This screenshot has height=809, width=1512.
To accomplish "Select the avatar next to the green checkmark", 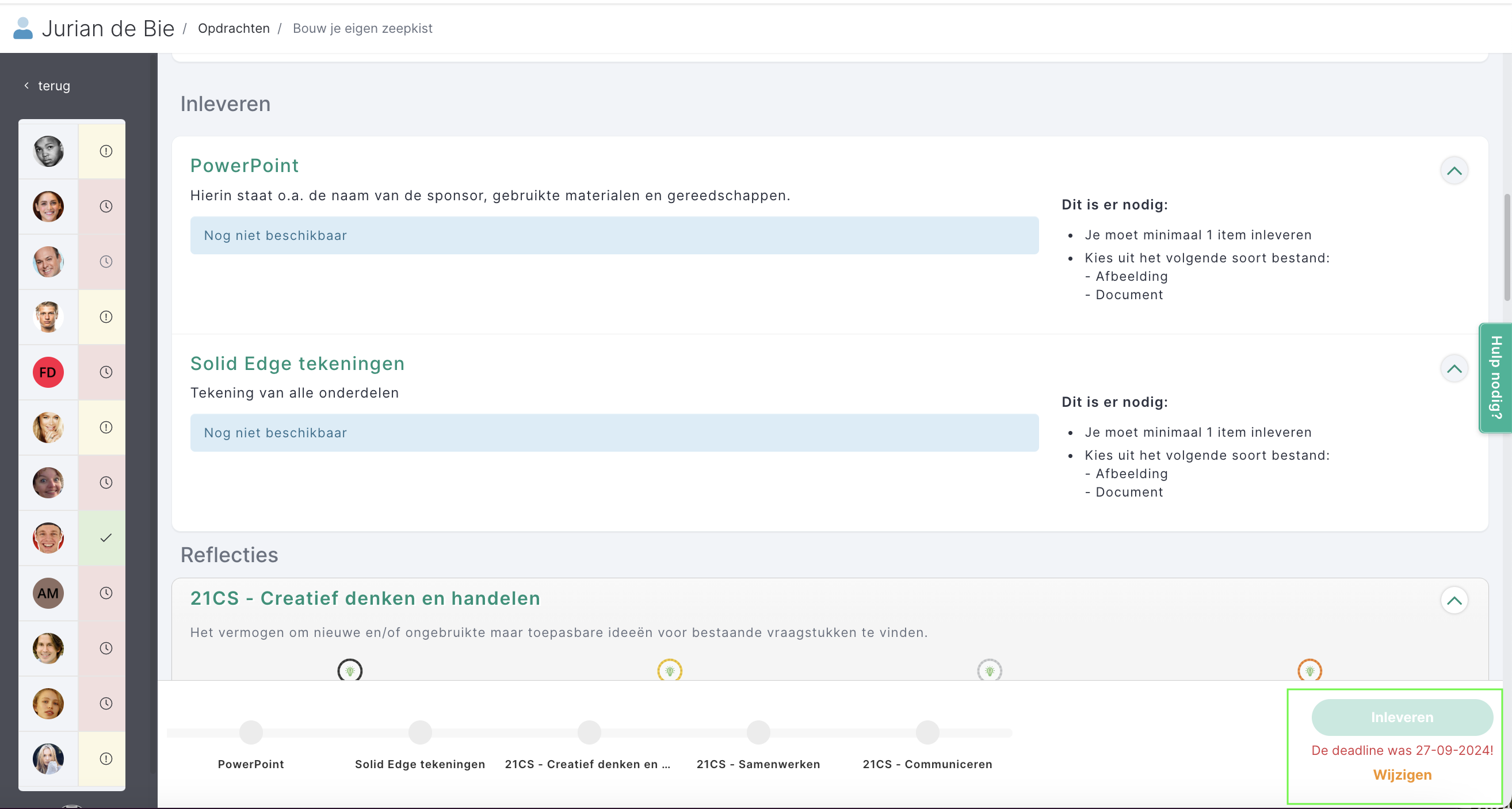I will [x=48, y=538].
